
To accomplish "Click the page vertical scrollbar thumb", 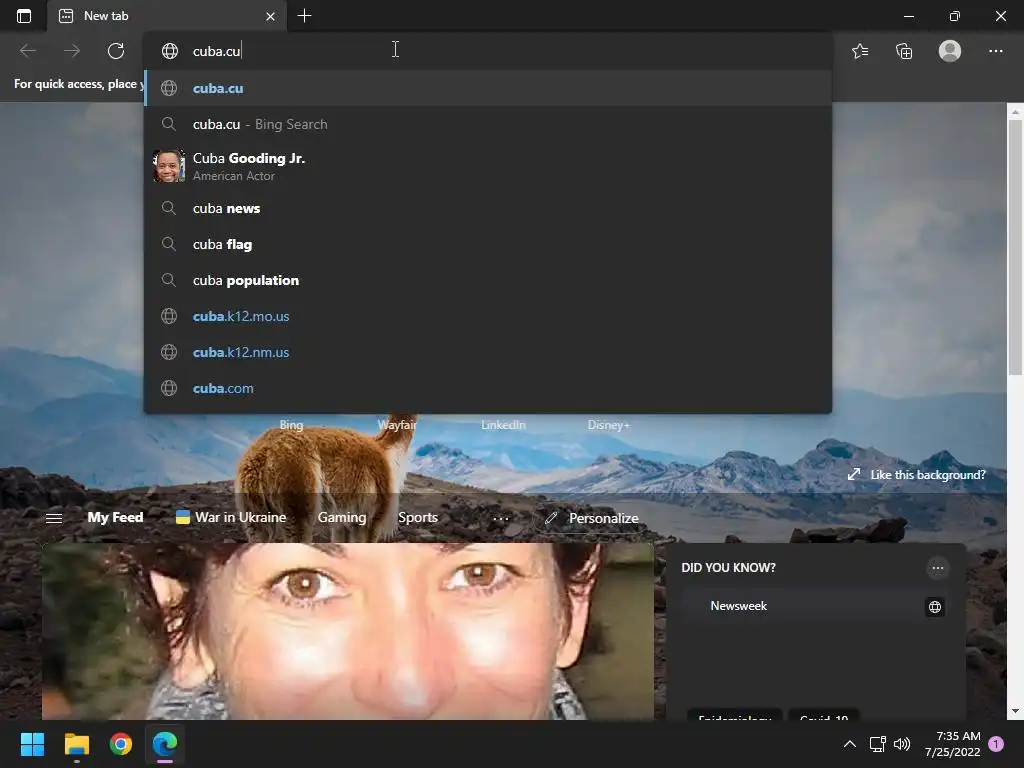I will click(1015, 247).
